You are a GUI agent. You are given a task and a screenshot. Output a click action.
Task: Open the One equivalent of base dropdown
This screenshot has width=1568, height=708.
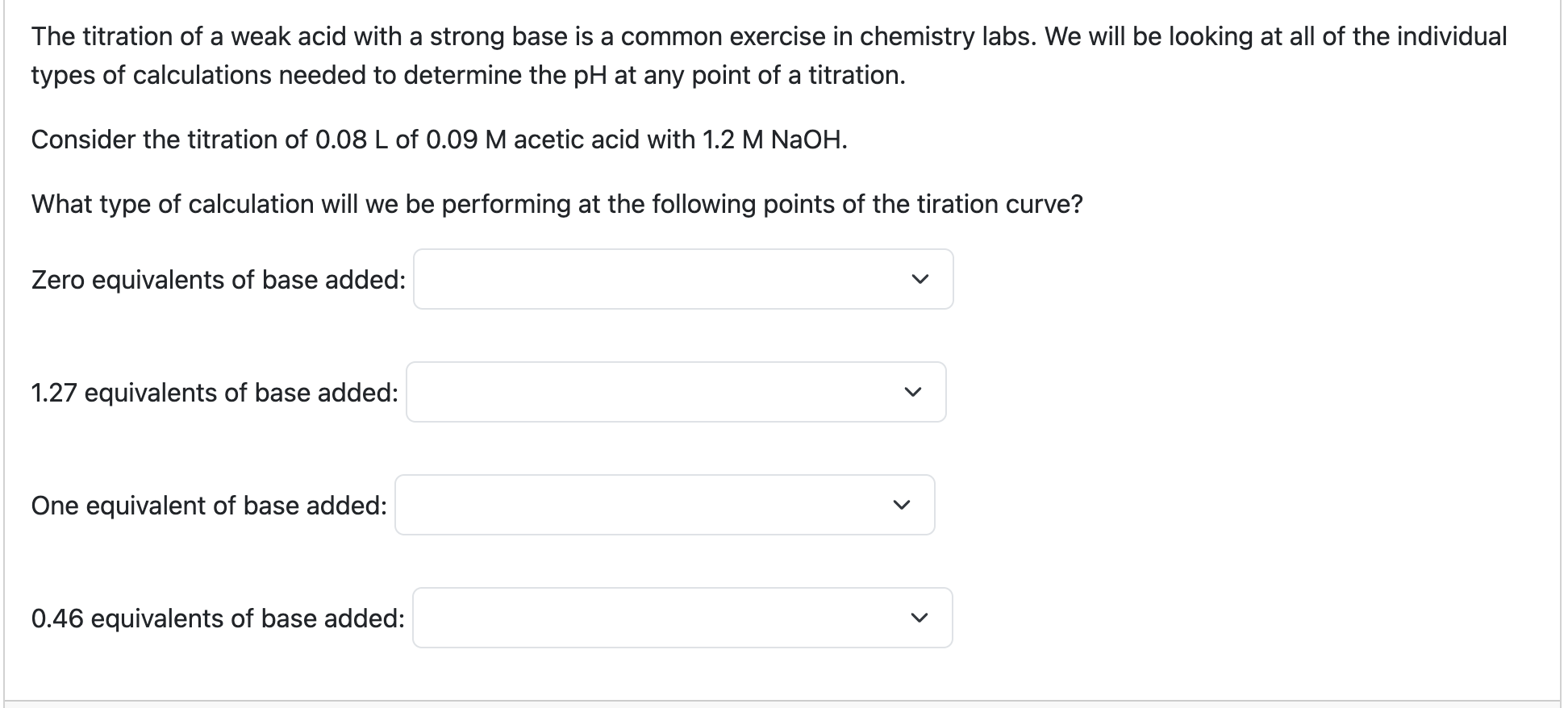(x=664, y=505)
